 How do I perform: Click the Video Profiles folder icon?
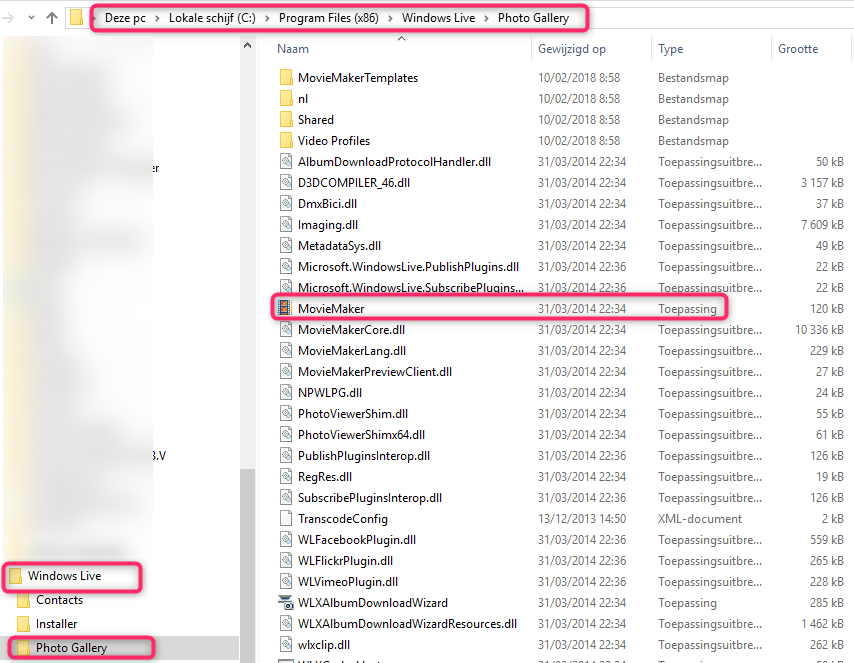coord(286,141)
